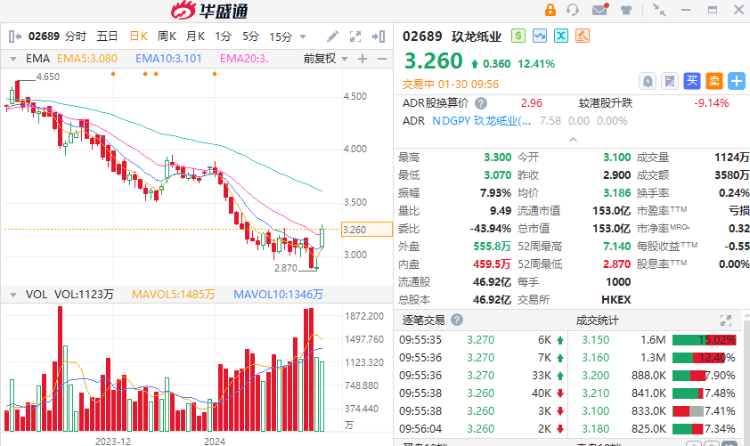The height and width of the screenshot is (446, 750).
Task: Open the stock note icon
Action: tap(670, 81)
